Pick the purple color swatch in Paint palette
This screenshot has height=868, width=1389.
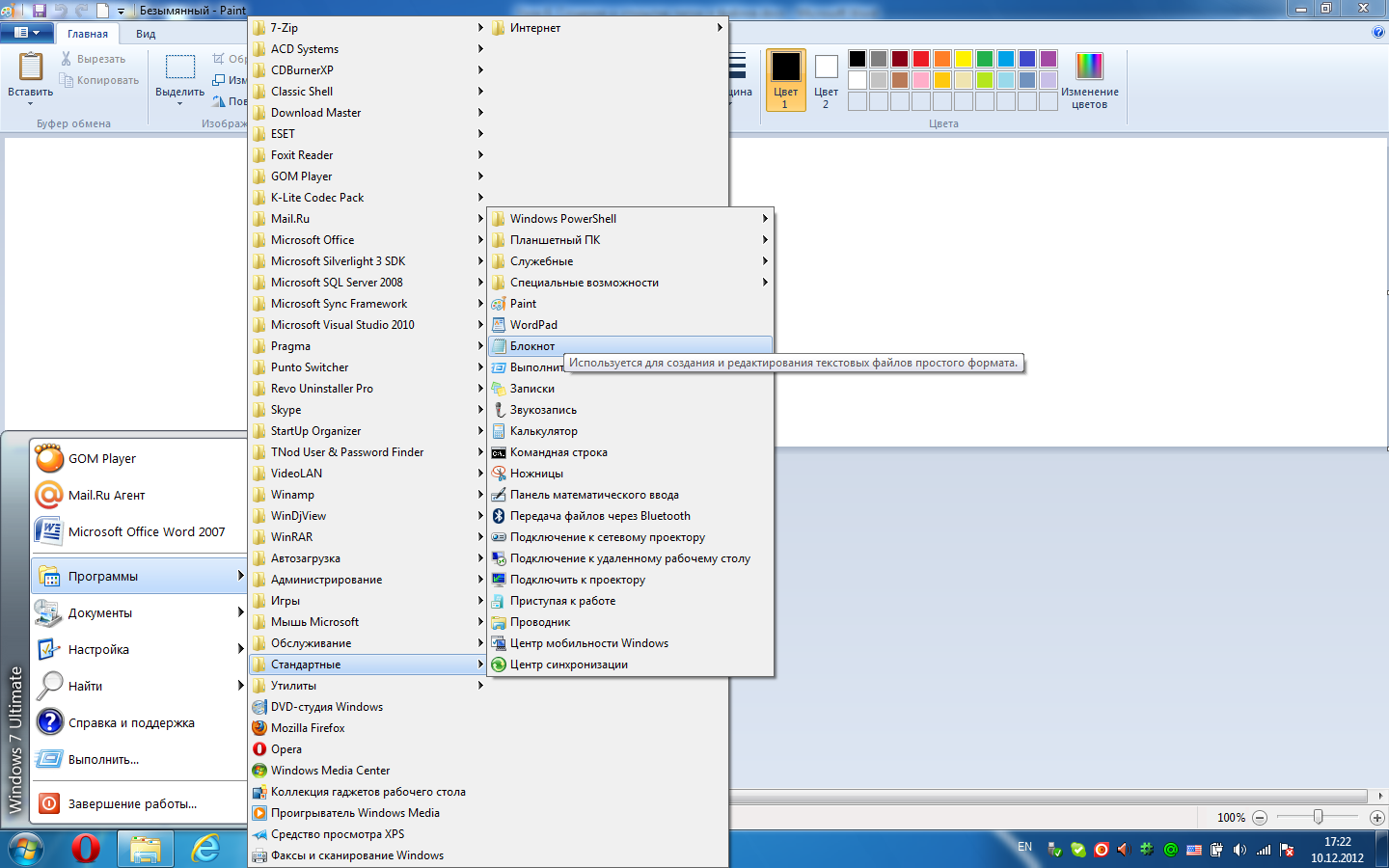pos(1049,59)
